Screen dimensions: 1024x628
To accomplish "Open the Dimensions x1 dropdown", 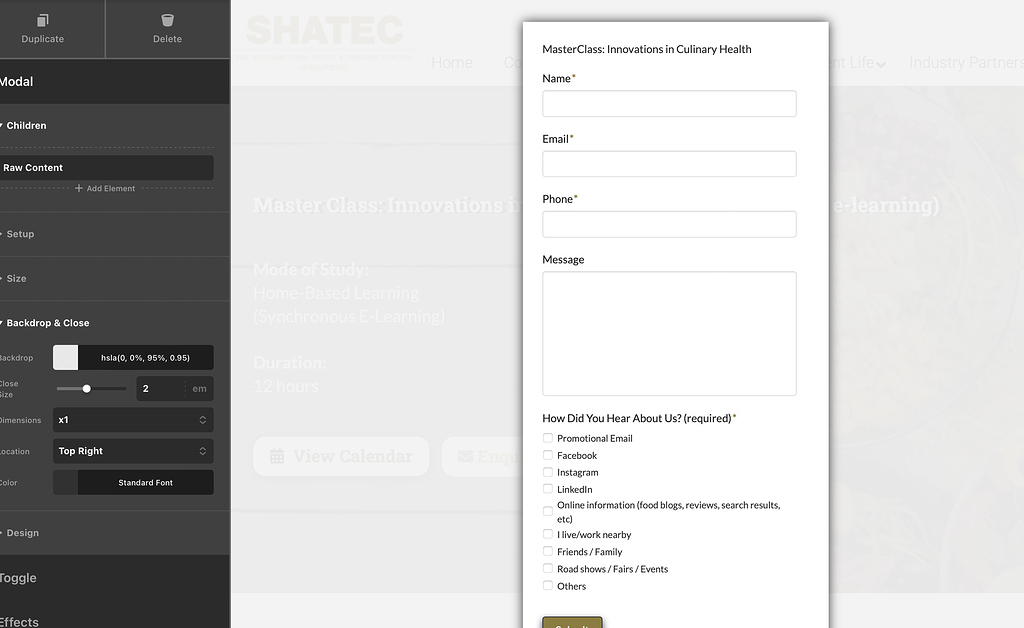I will coord(134,420).
